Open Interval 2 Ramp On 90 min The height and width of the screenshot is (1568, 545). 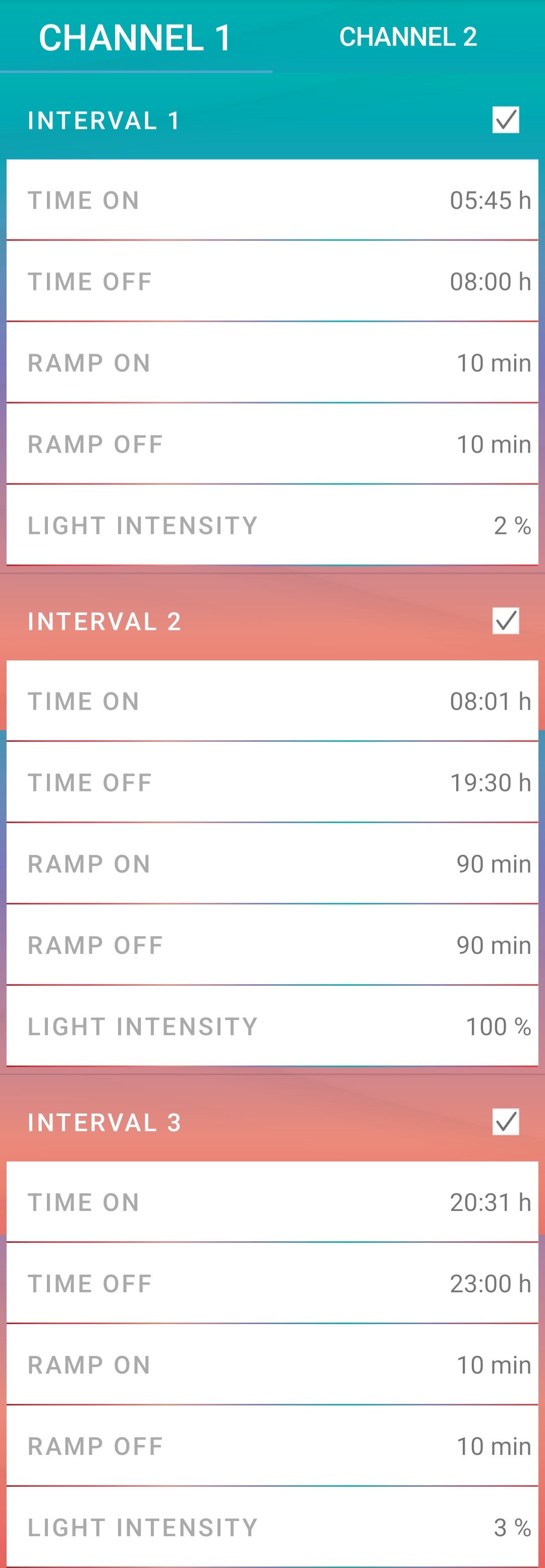272,864
